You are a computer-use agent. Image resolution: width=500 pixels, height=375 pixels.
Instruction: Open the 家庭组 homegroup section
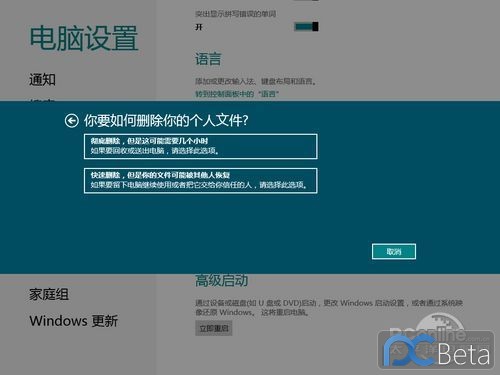tap(49, 294)
